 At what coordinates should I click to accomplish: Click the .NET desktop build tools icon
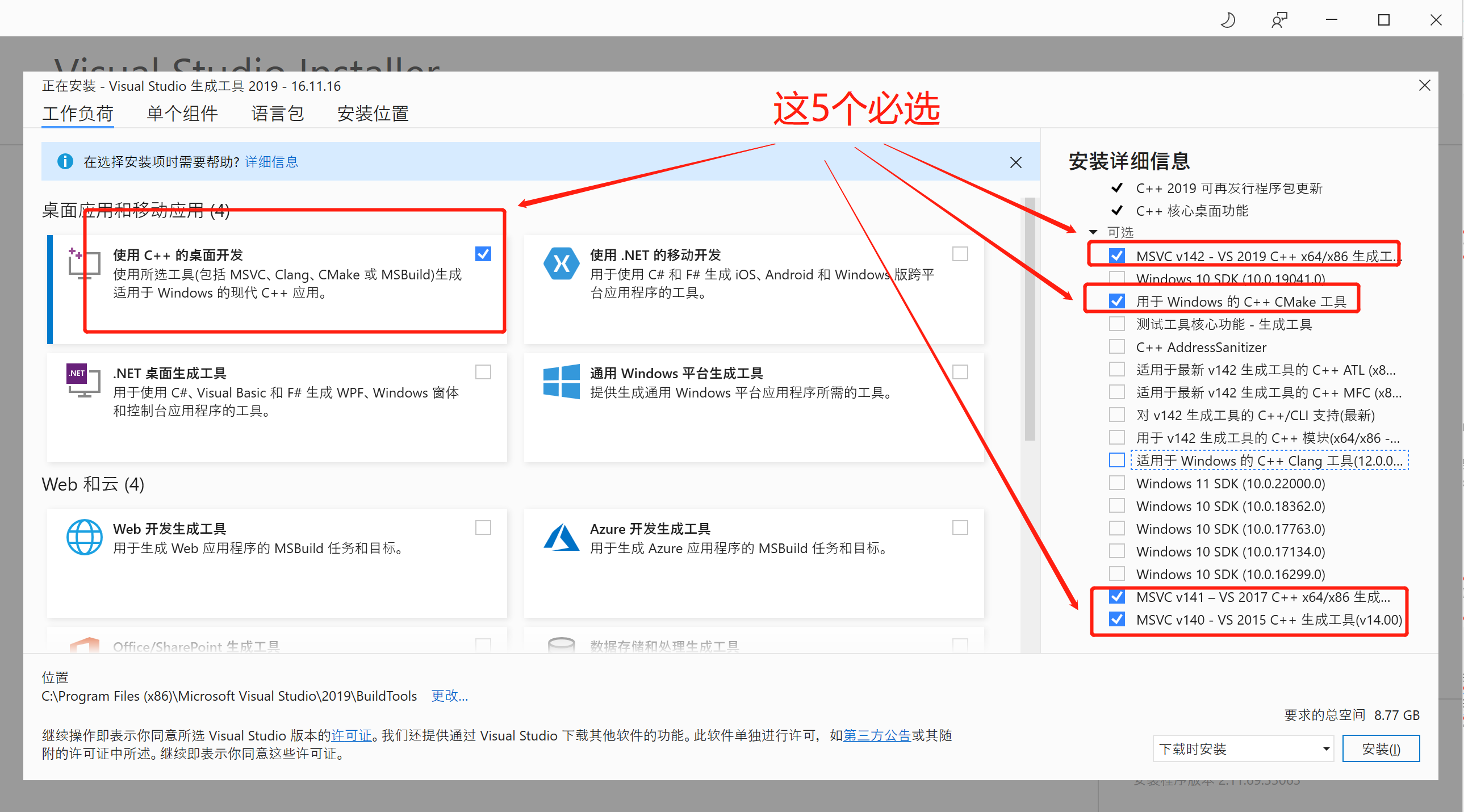tap(83, 380)
